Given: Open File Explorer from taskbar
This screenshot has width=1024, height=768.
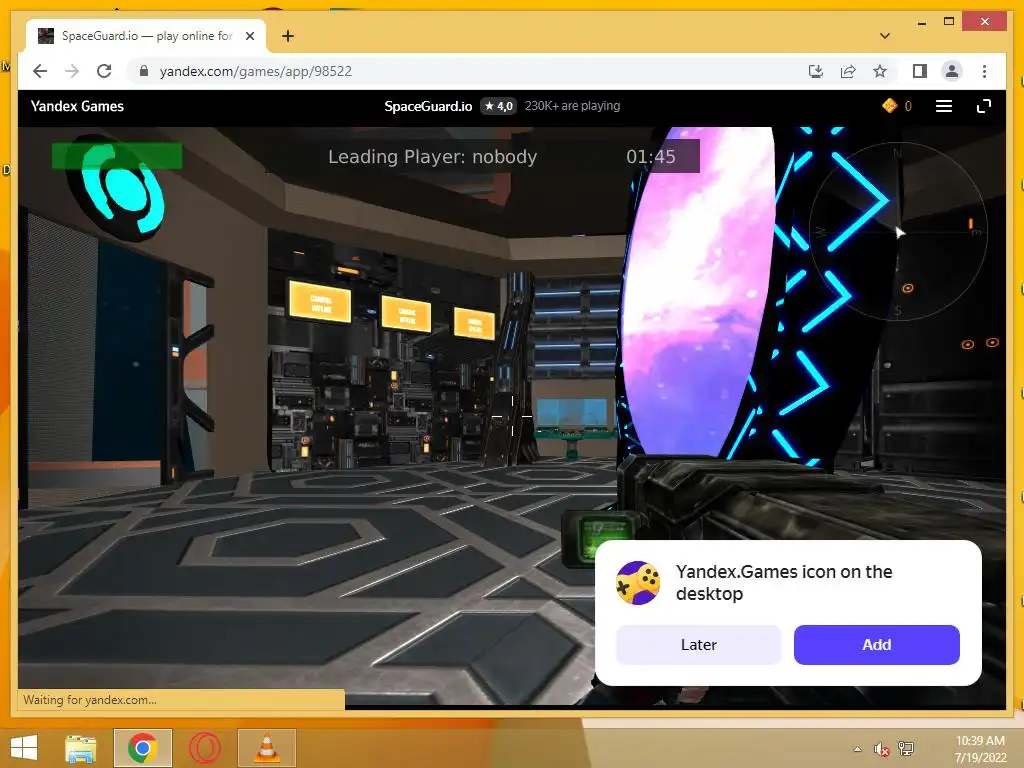Looking at the screenshot, I should [x=81, y=748].
